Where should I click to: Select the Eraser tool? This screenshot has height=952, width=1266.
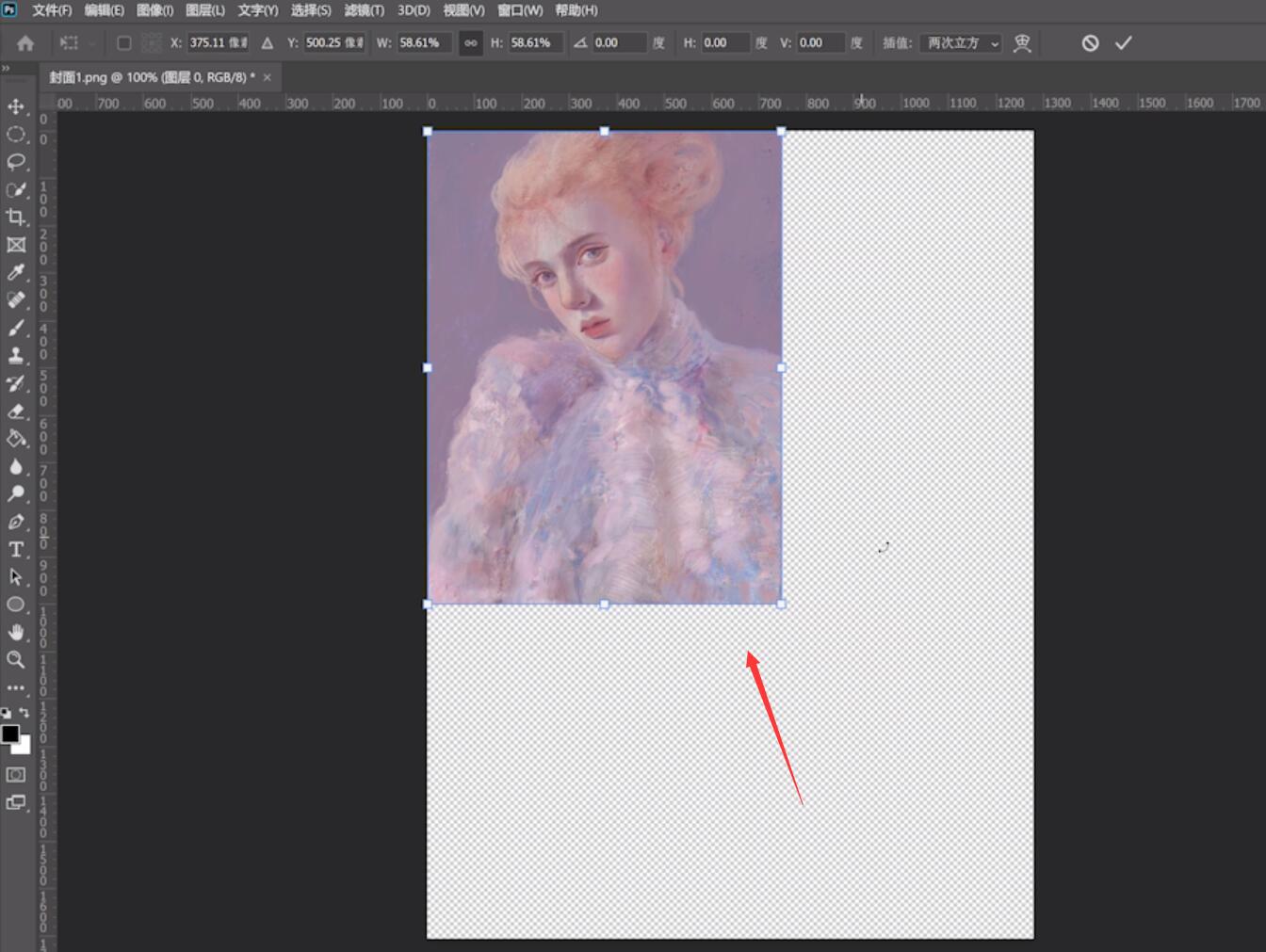coord(16,411)
